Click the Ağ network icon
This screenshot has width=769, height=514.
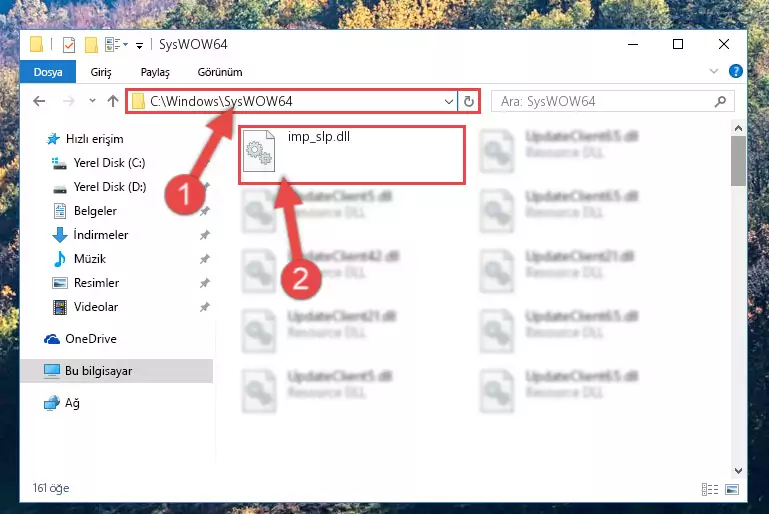click(x=51, y=403)
